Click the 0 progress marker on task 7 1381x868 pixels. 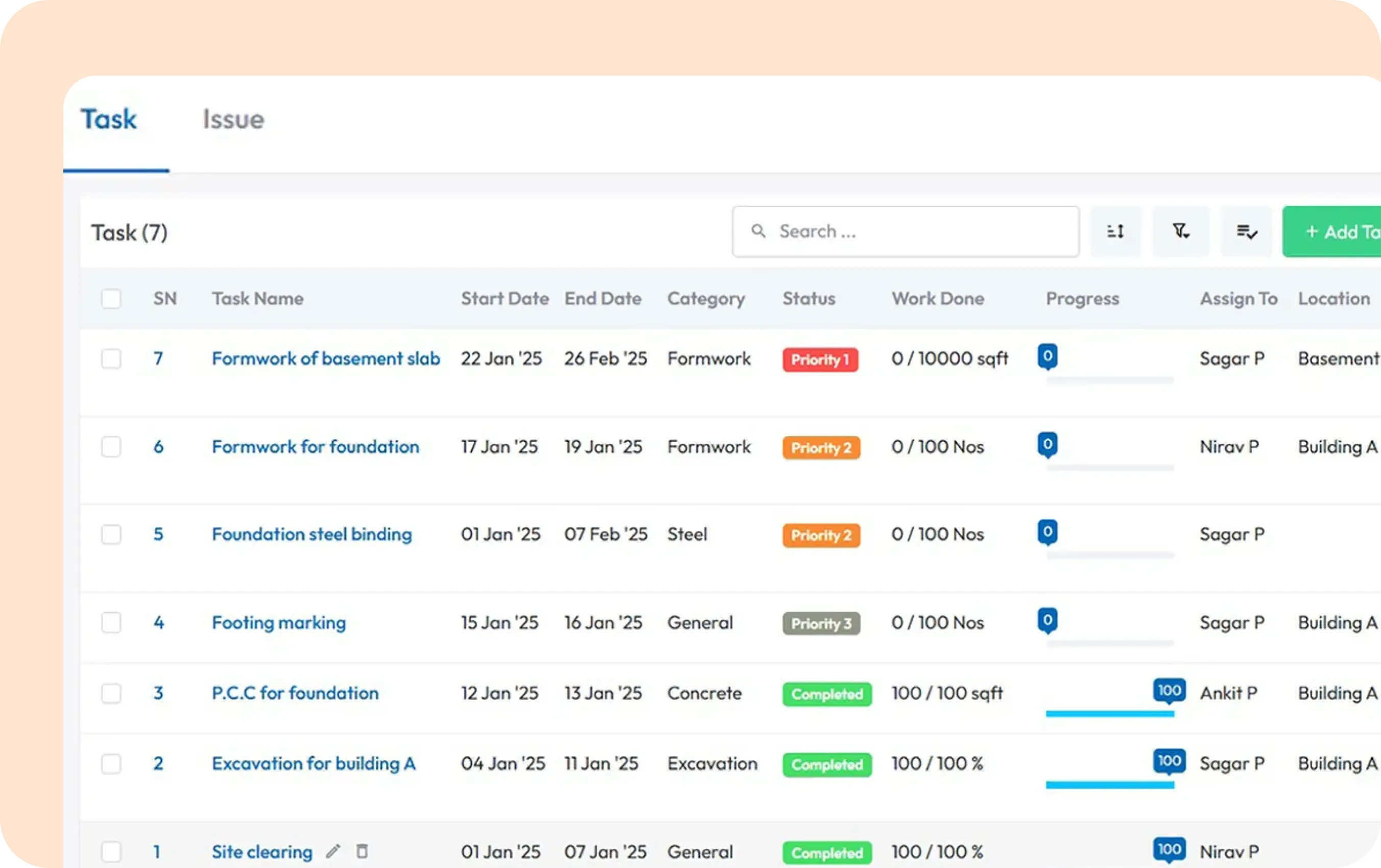1048,357
